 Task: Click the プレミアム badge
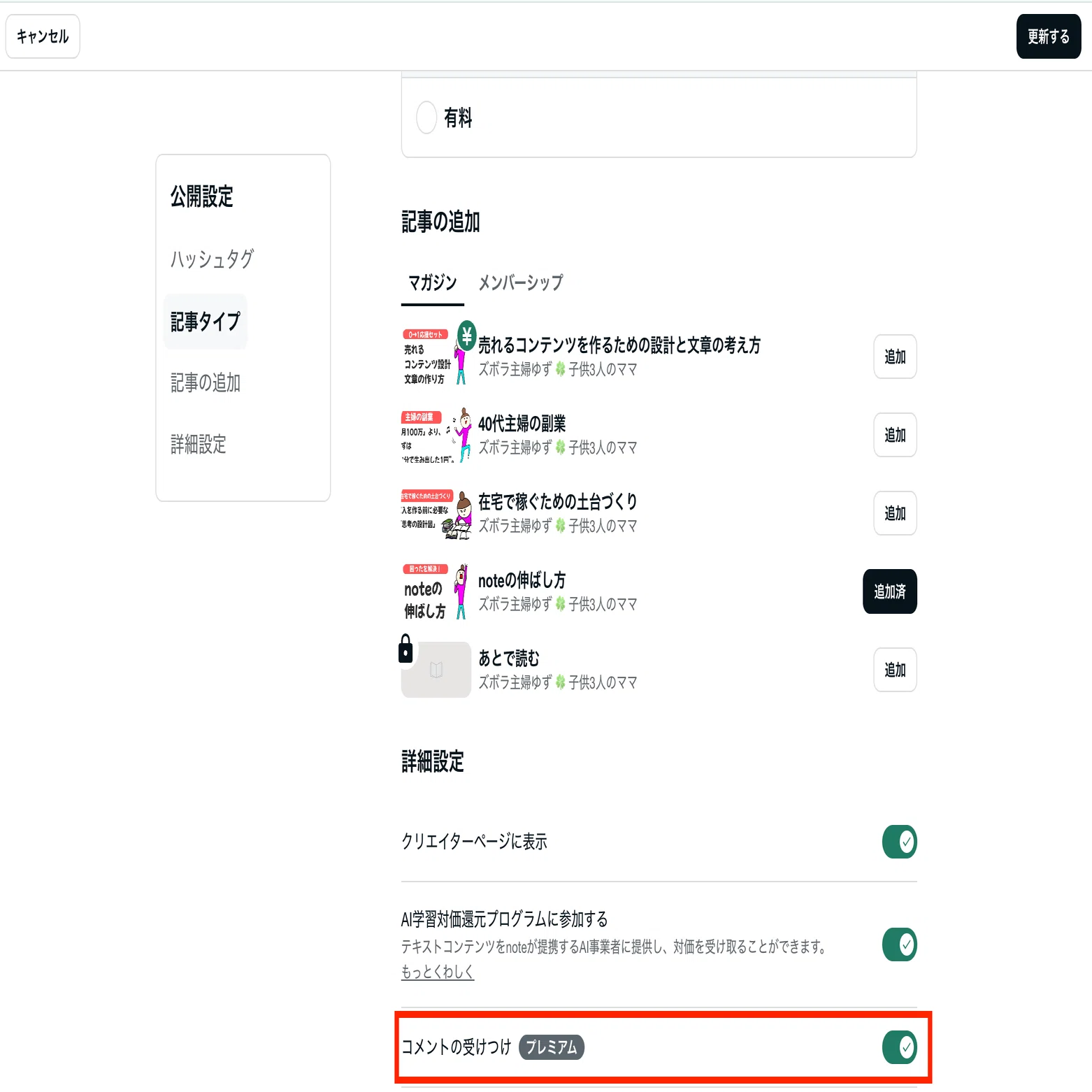pos(552,1047)
